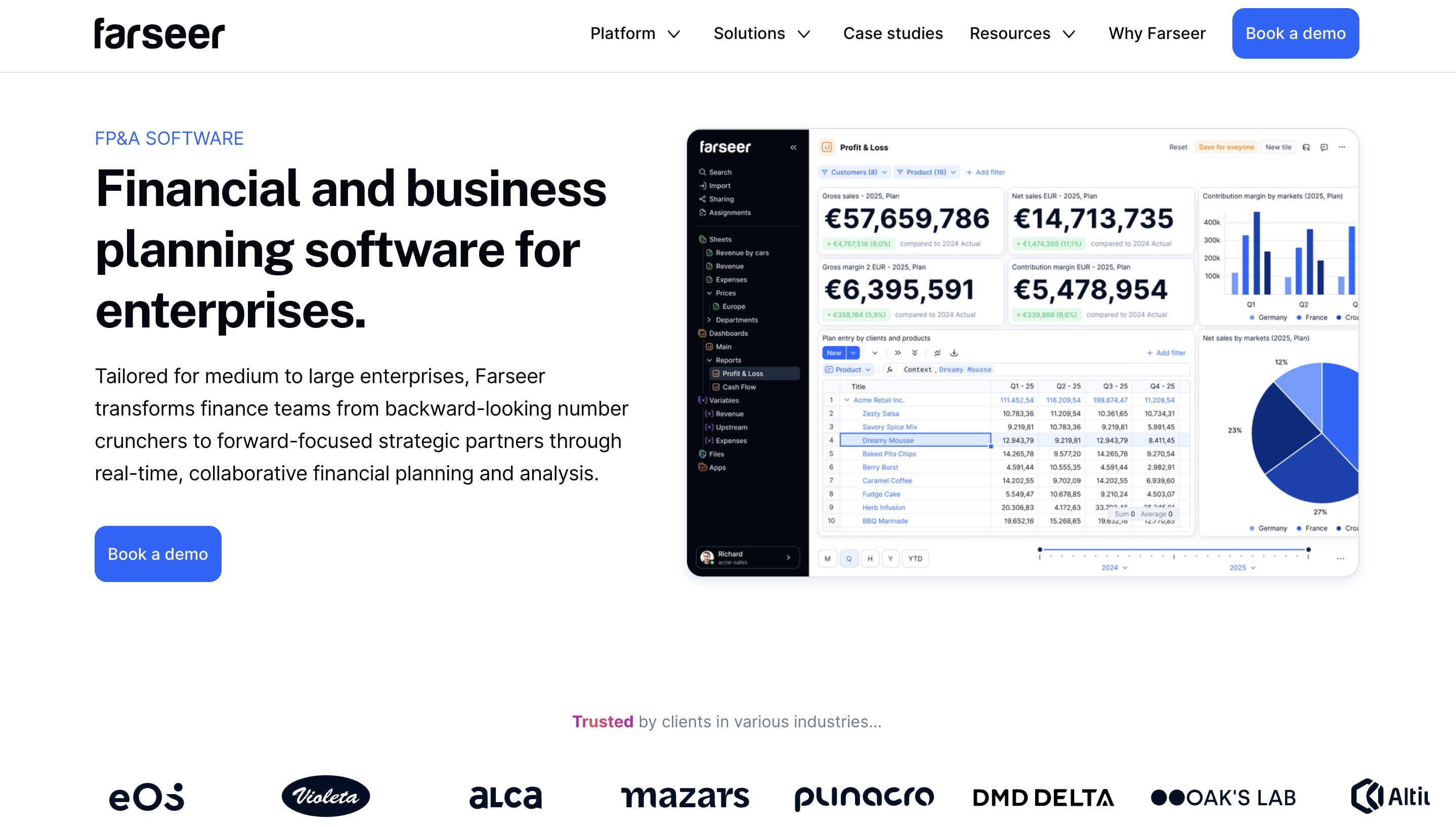This screenshot has width=1456, height=827.
Task: Click the mazars client logo
Action: pos(684,797)
